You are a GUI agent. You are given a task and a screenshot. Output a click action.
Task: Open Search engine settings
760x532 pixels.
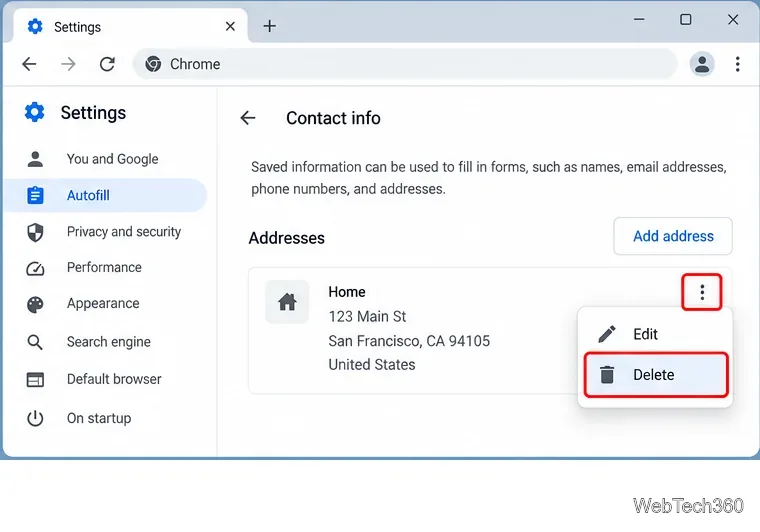pyautogui.click(x=105, y=342)
